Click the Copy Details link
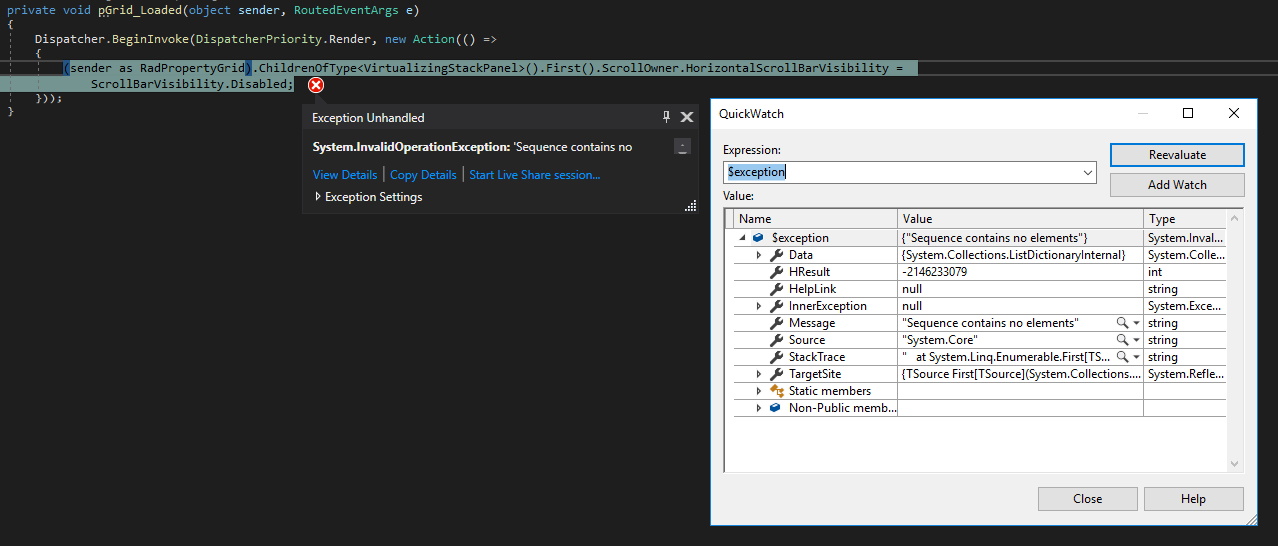This screenshot has width=1278, height=546. pos(423,175)
